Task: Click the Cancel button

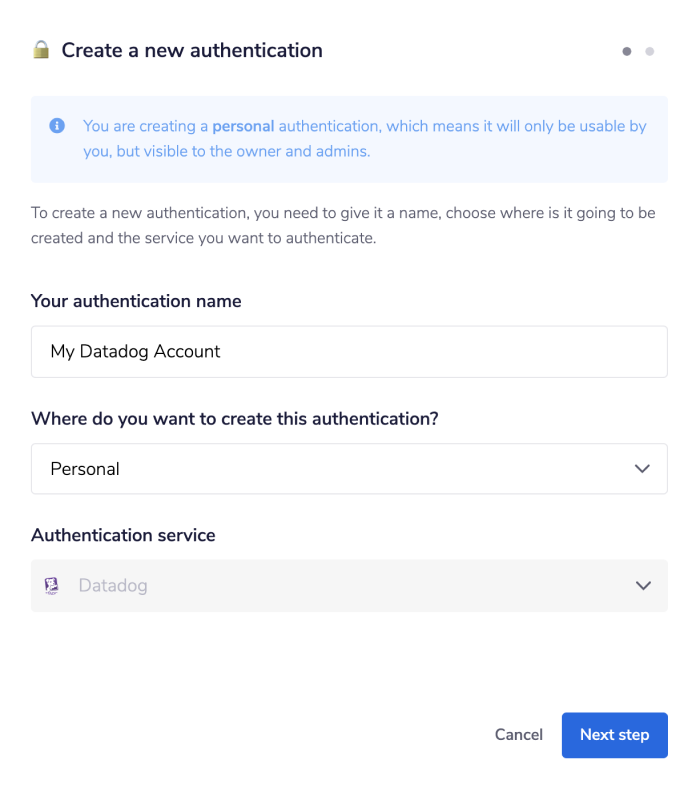Action: (518, 735)
